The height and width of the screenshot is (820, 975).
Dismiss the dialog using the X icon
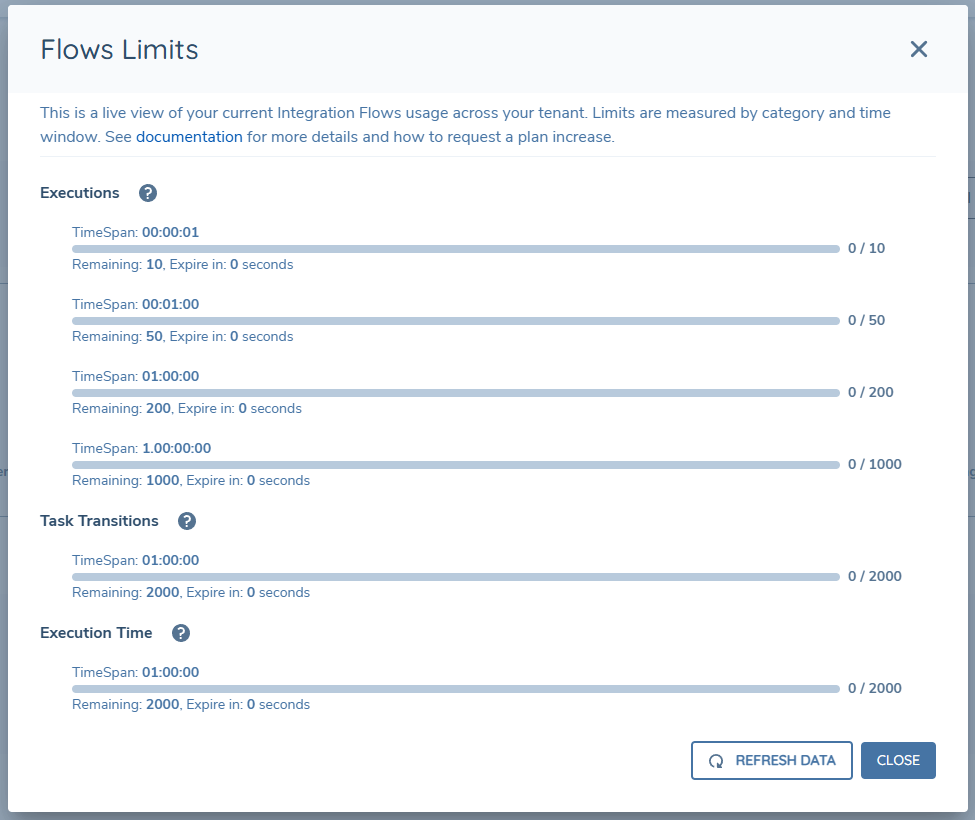[x=918, y=48]
